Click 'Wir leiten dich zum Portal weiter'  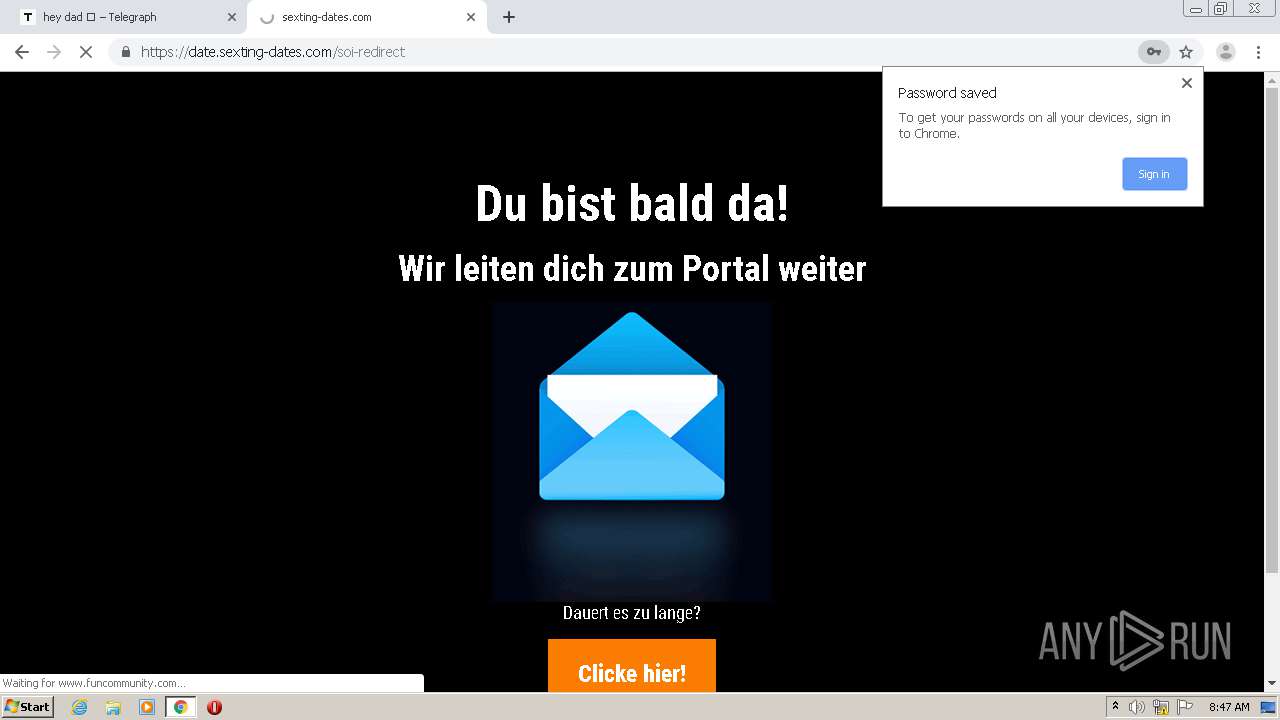pos(632,268)
